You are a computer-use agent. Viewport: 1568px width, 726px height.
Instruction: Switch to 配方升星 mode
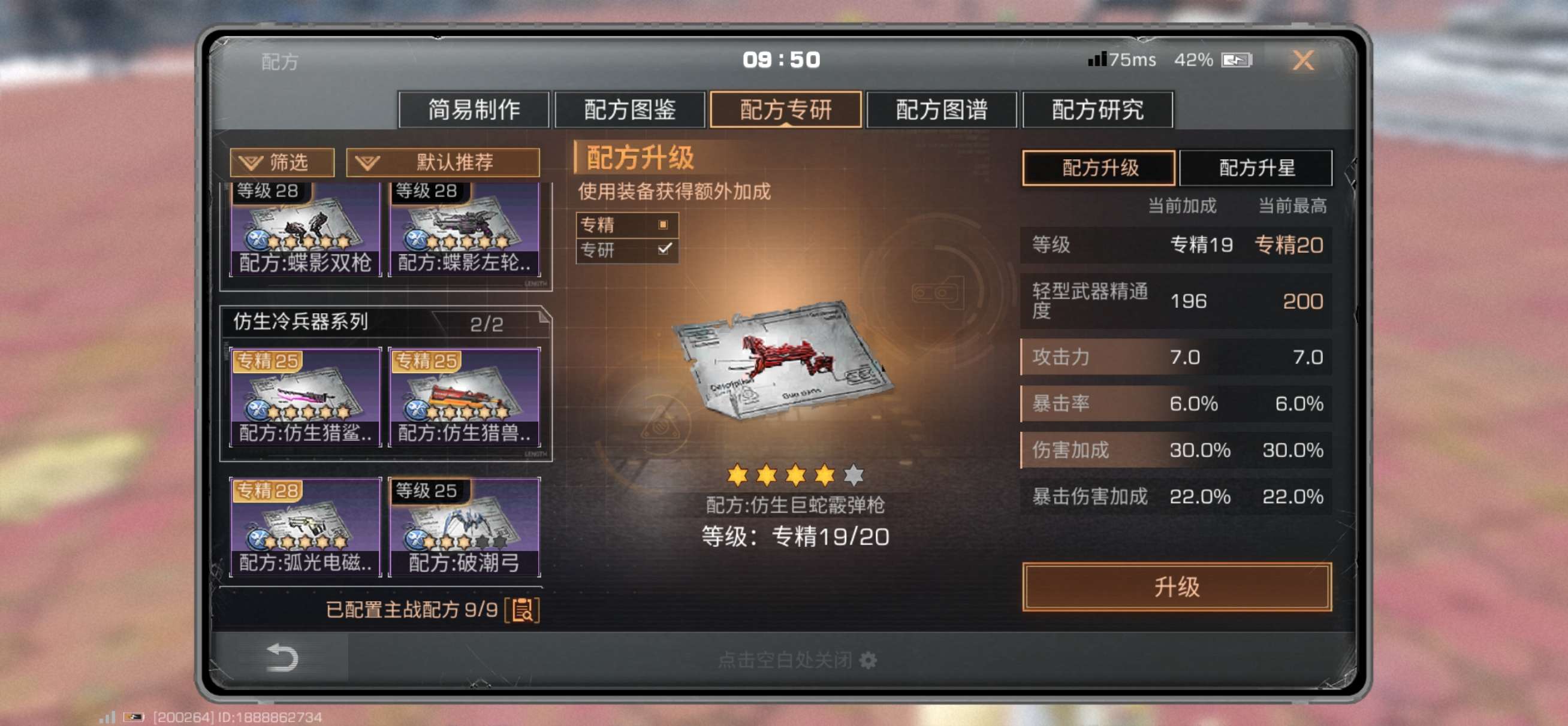1256,168
